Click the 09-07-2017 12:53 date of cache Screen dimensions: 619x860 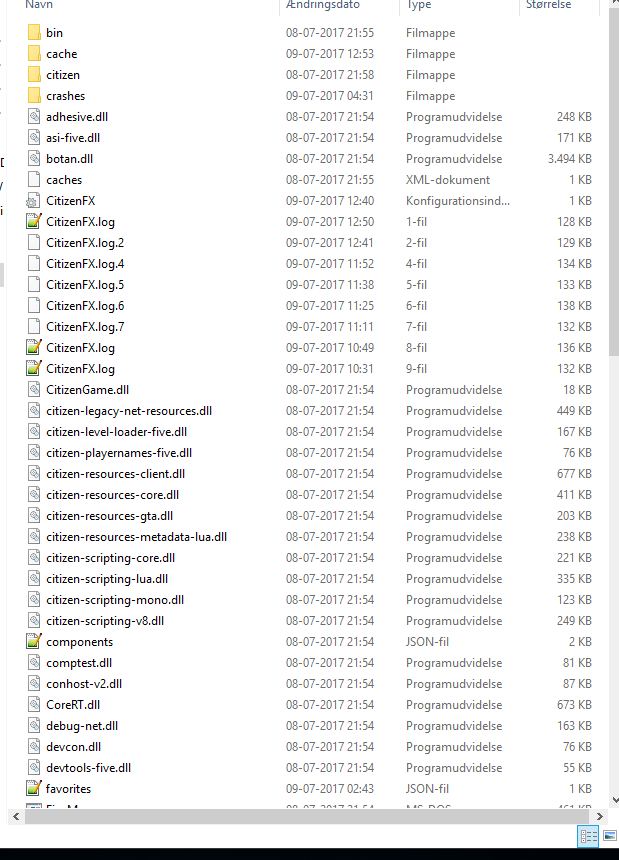pyautogui.click(x=330, y=54)
